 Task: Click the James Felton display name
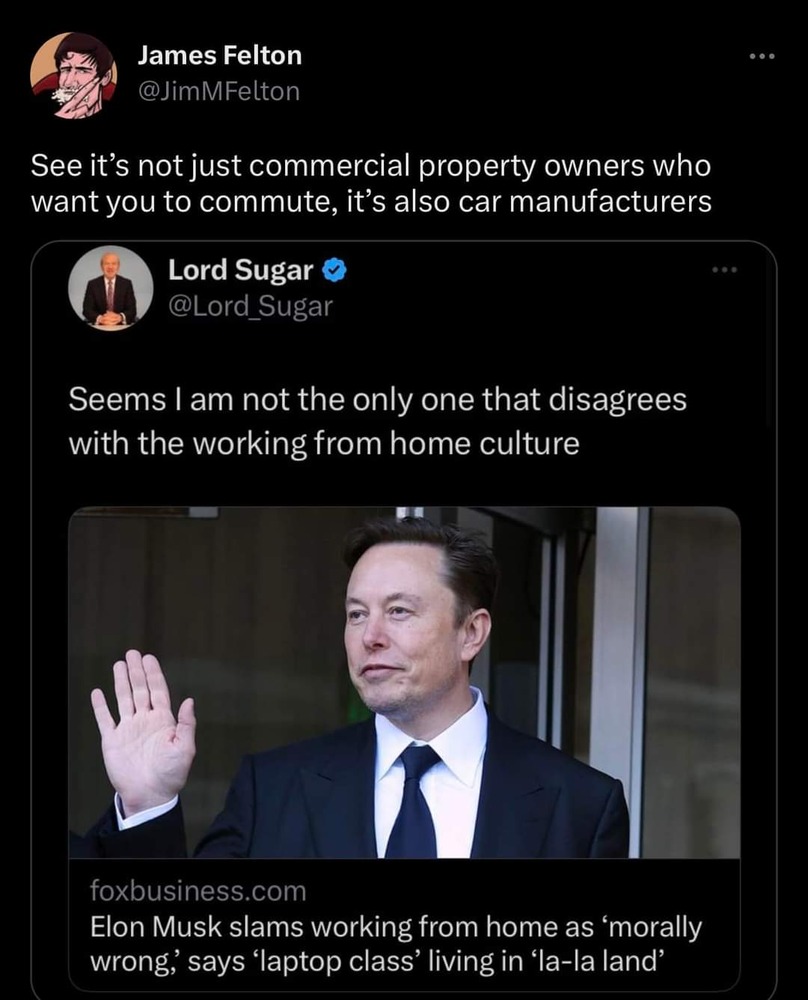pos(219,56)
